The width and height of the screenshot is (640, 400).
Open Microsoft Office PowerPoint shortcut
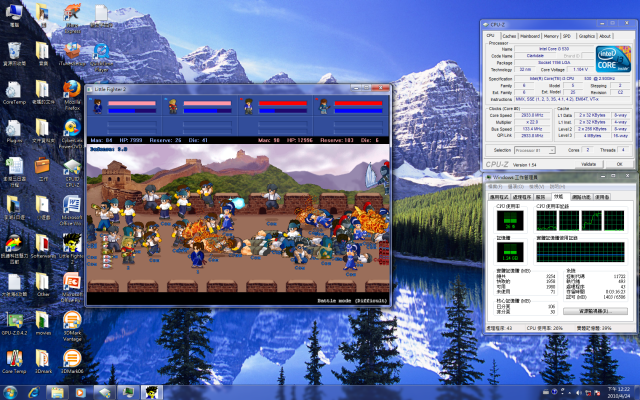pos(72,287)
